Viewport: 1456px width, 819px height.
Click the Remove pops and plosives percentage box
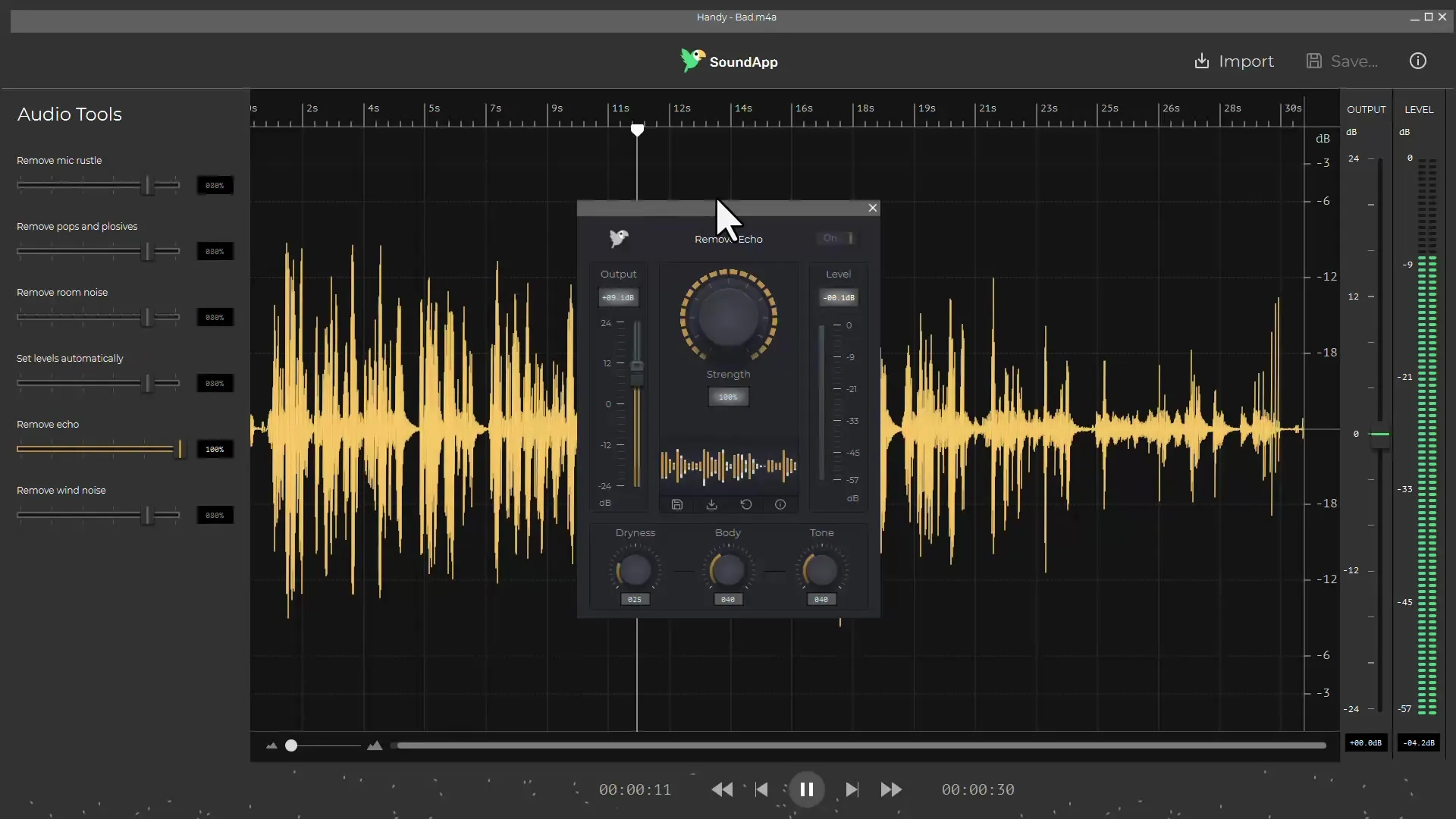(215, 251)
